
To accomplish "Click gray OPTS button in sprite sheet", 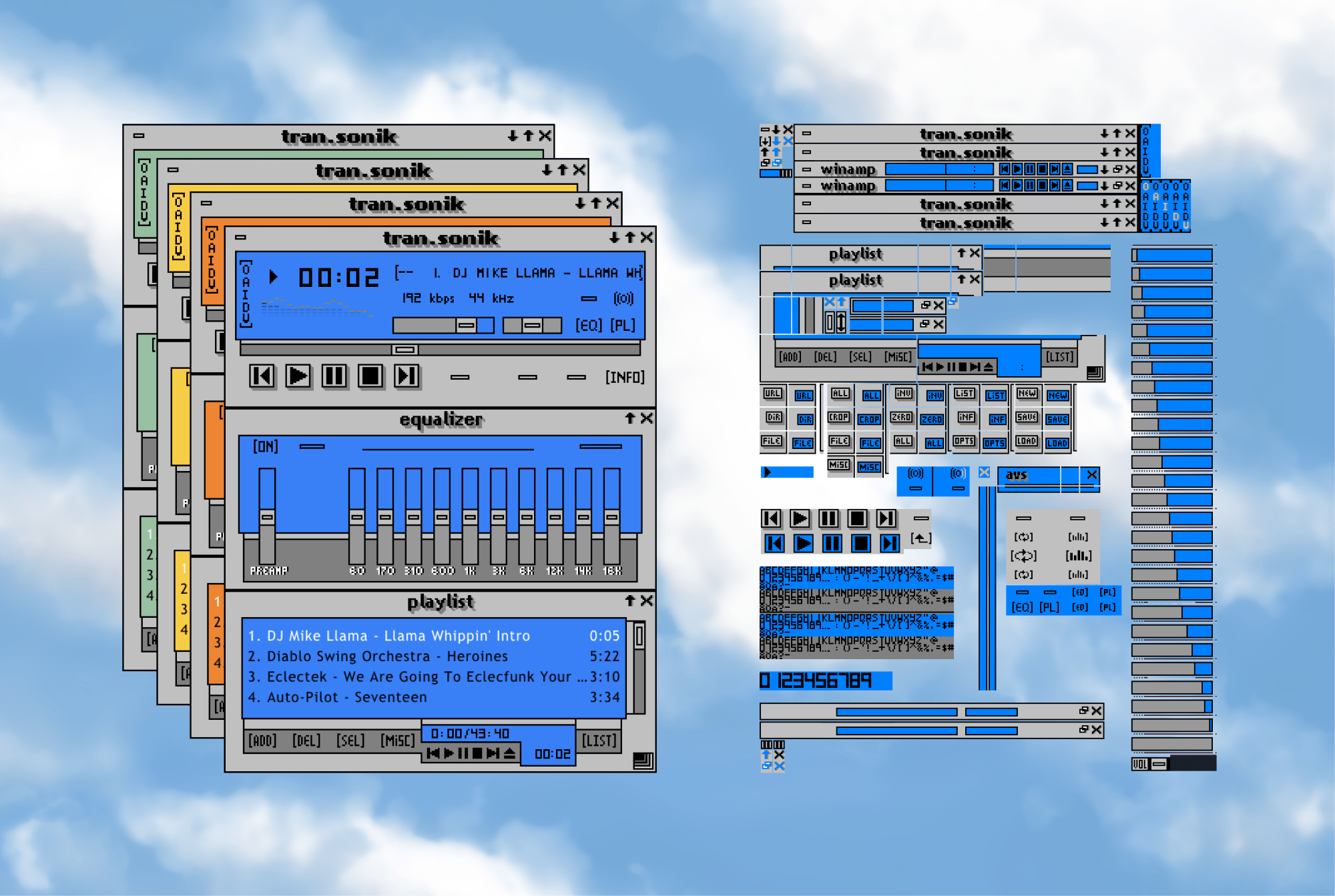I will click(x=964, y=441).
